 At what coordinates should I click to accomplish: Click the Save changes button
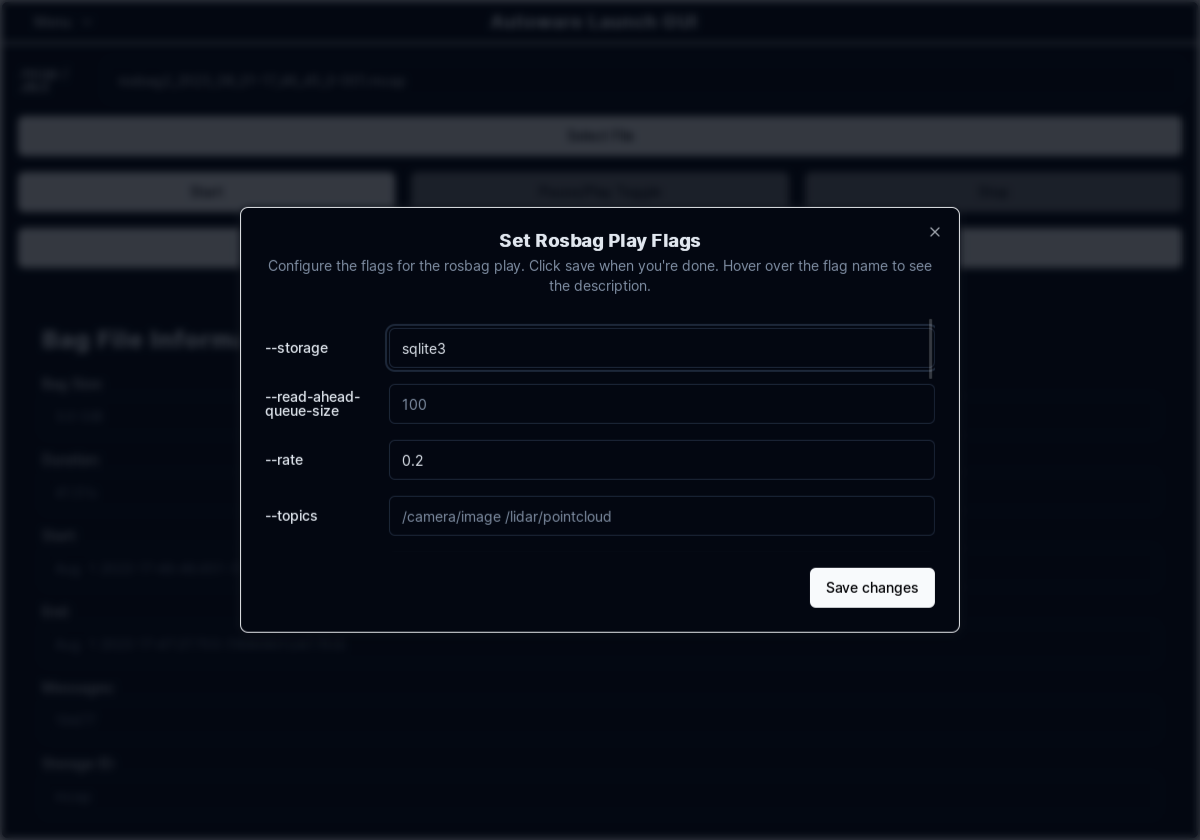pos(872,588)
